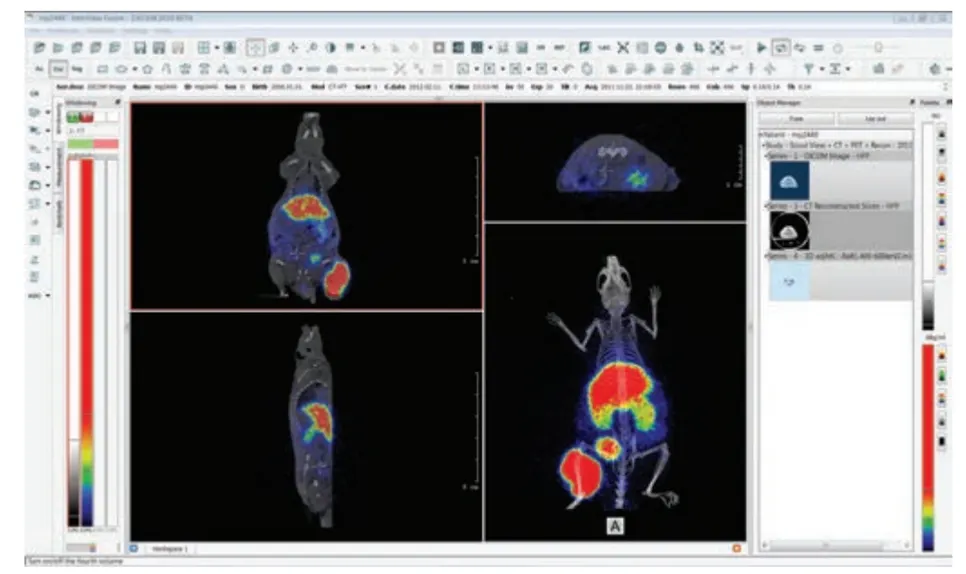Select the first palette preset swatch
This screenshot has width=966, height=574.
tap(942, 134)
